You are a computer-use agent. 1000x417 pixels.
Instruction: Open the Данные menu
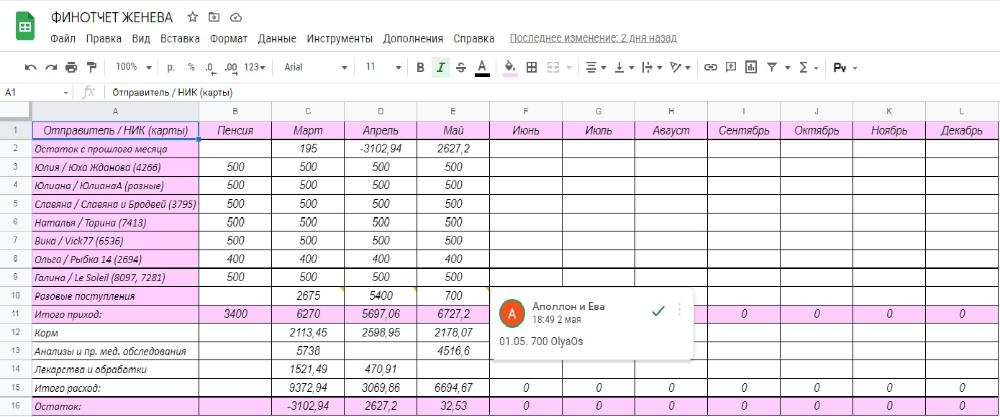pos(276,39)
